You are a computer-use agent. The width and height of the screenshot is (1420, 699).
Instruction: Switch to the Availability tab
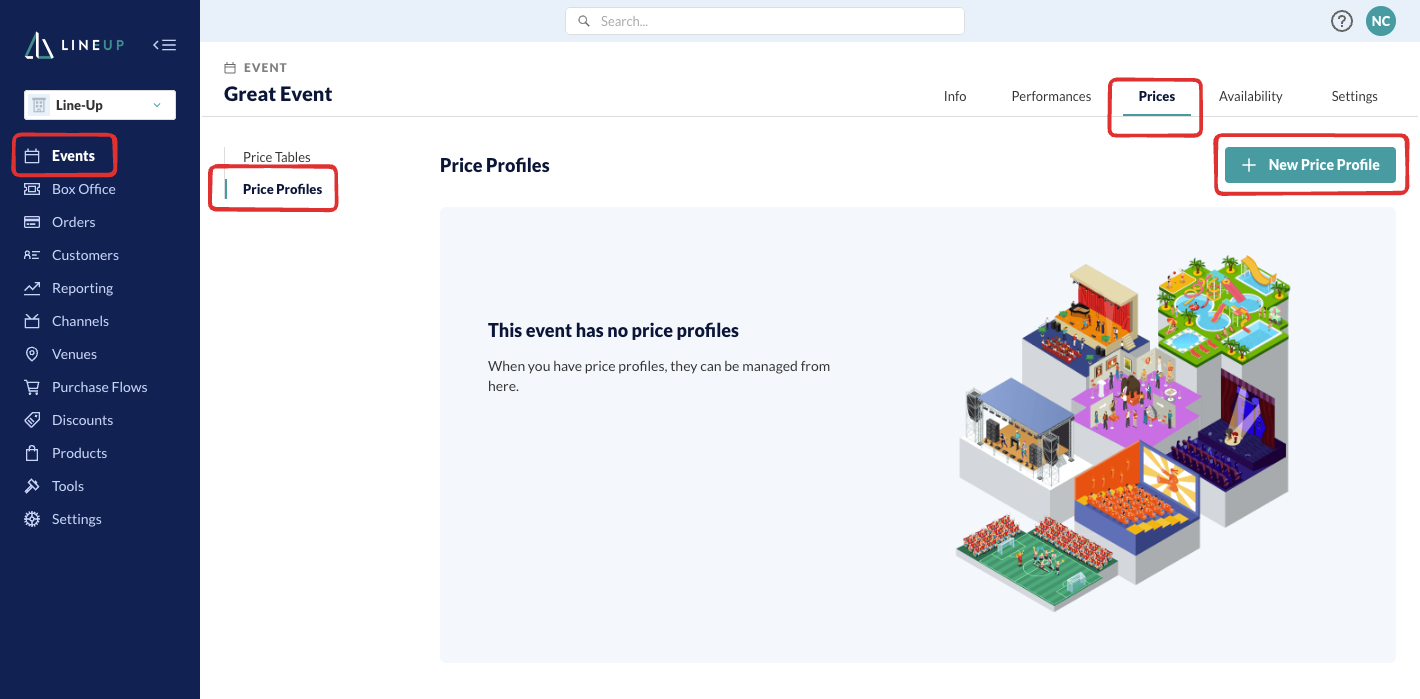1250,96
